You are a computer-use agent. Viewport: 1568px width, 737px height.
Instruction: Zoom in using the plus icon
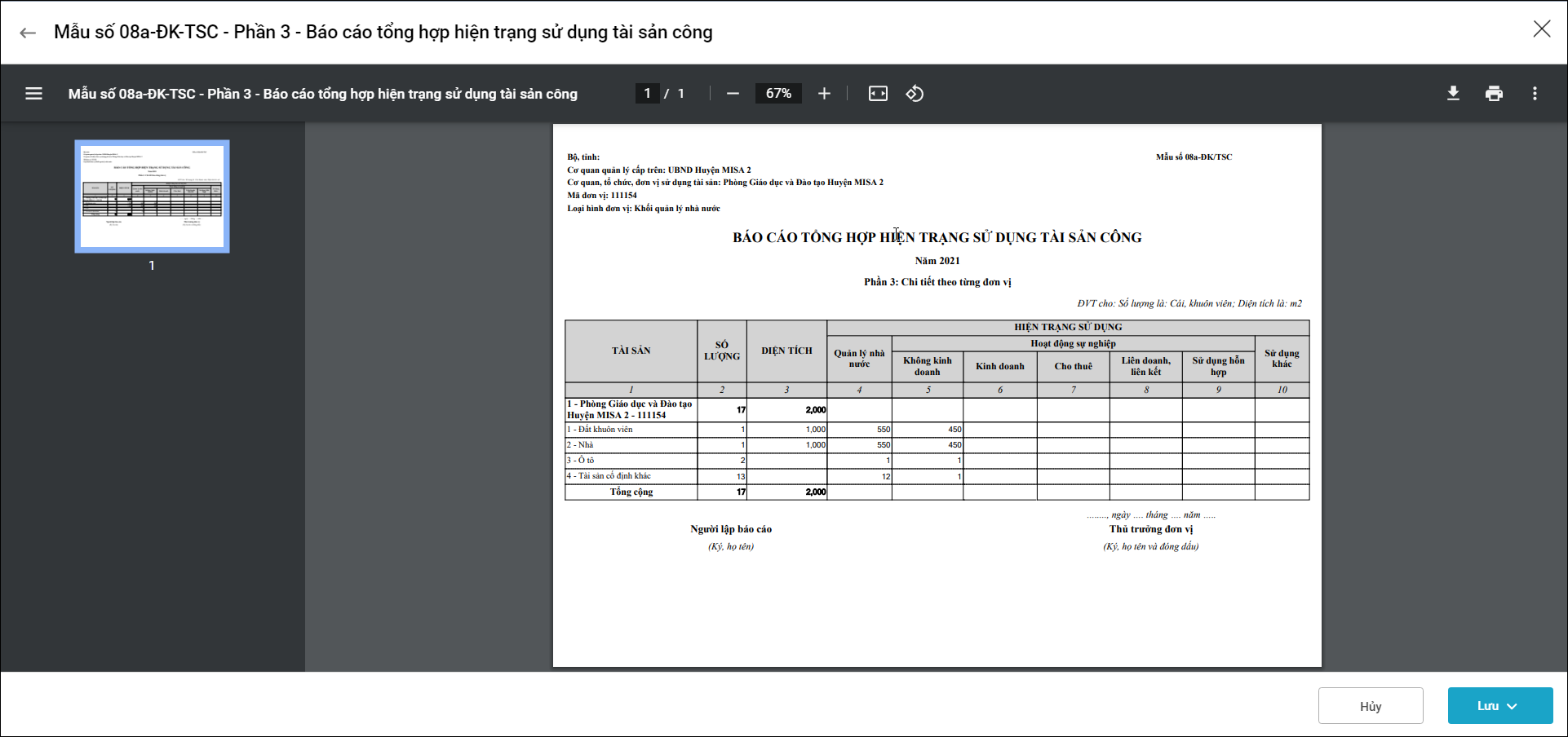tap(824, 94)
